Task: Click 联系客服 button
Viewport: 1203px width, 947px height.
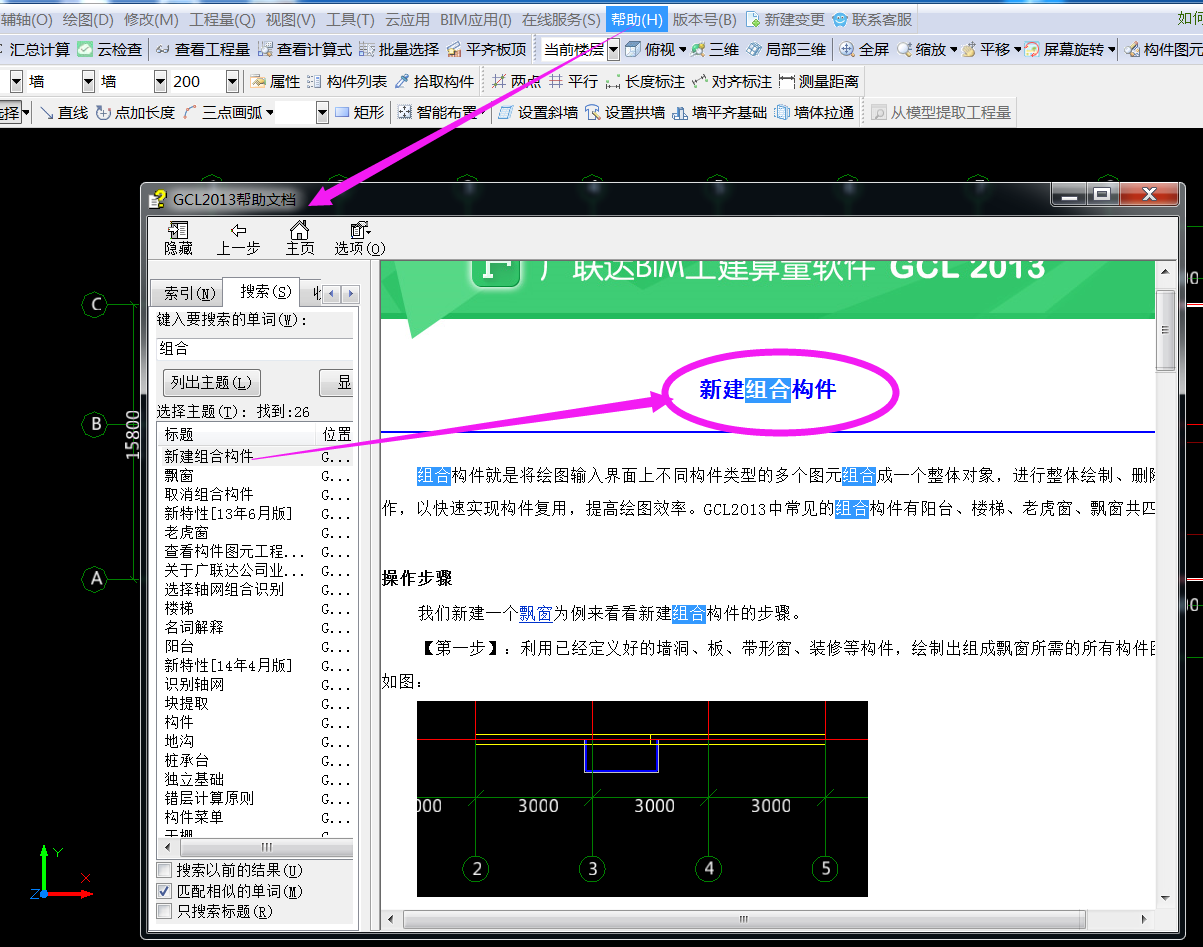Action: coord(872,19)
